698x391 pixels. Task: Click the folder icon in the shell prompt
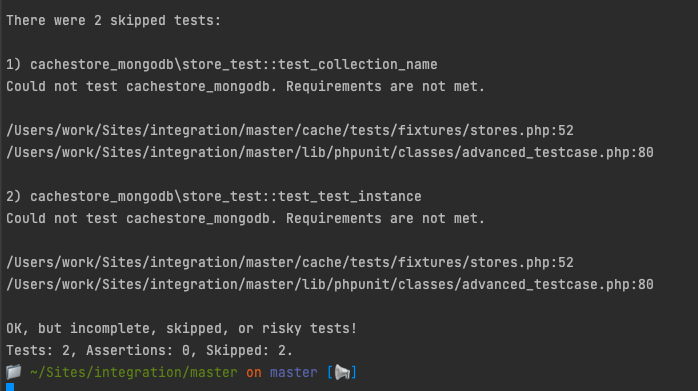tap(14, 372)
